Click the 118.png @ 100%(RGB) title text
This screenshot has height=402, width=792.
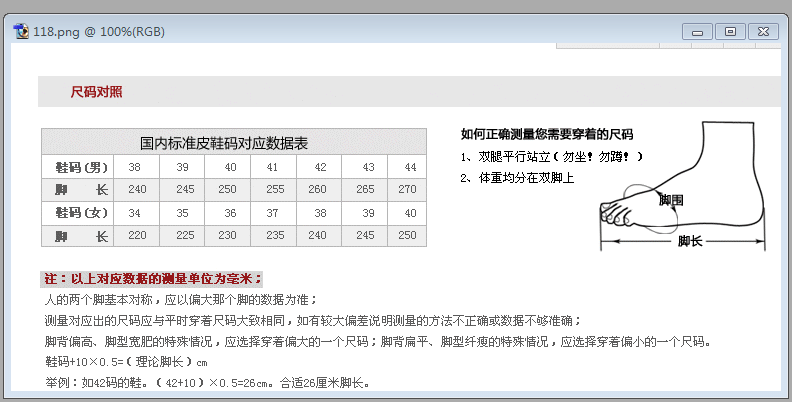tap(99, 32)
